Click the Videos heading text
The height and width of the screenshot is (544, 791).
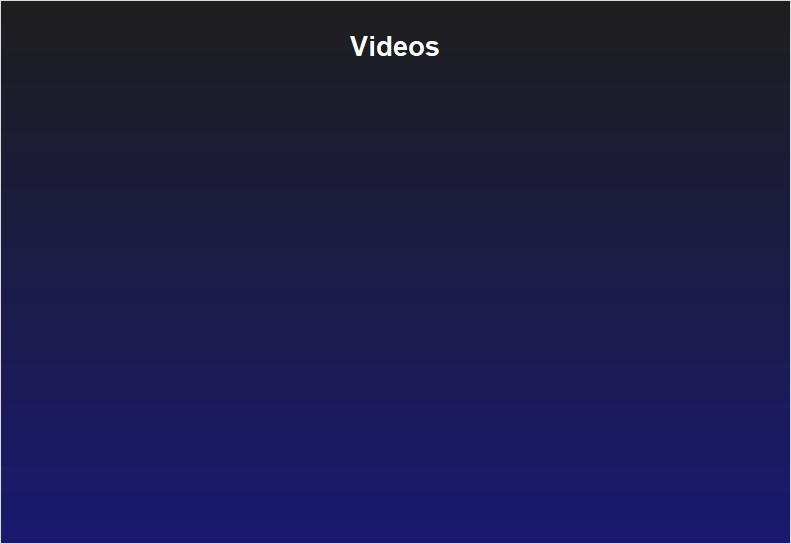(394, 46)
